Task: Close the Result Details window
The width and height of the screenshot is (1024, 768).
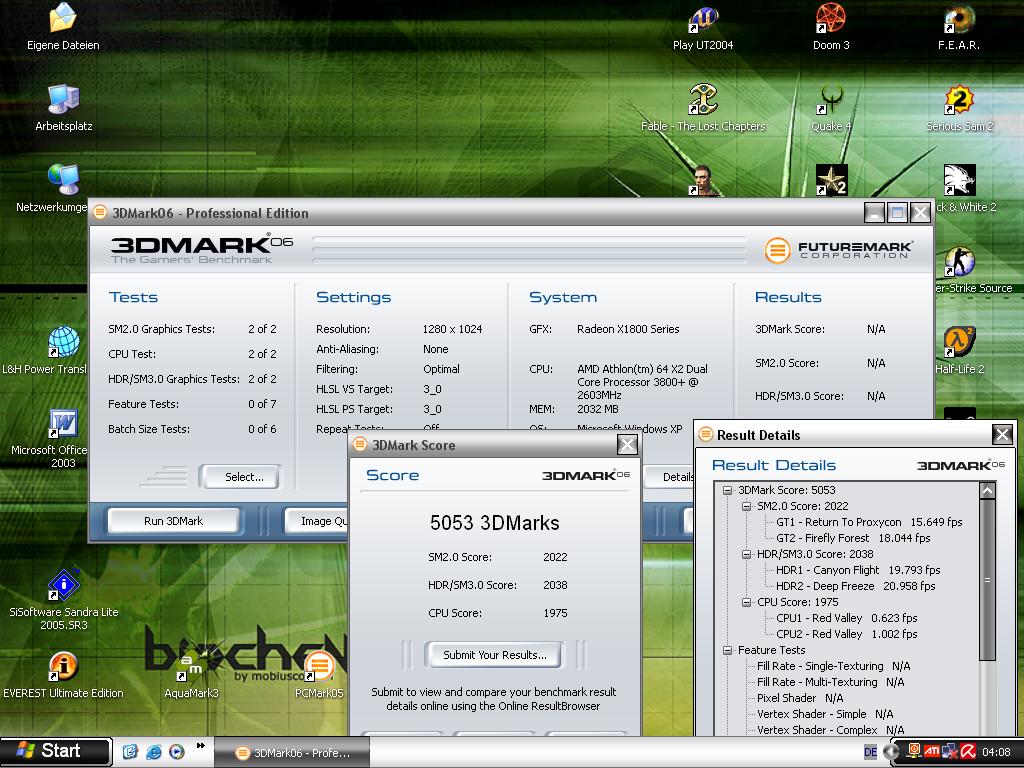Action: [x=1002, y=434]
